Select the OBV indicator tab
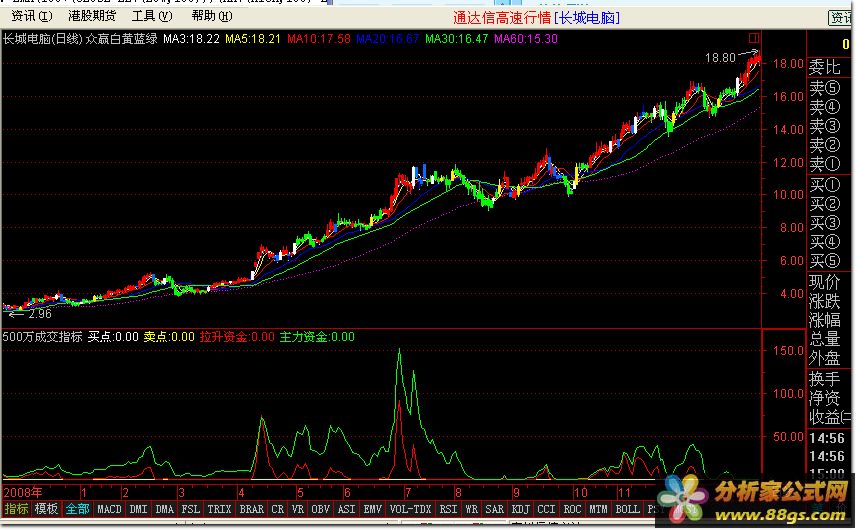The image size is (857, 530). click(x=321, y=509)
